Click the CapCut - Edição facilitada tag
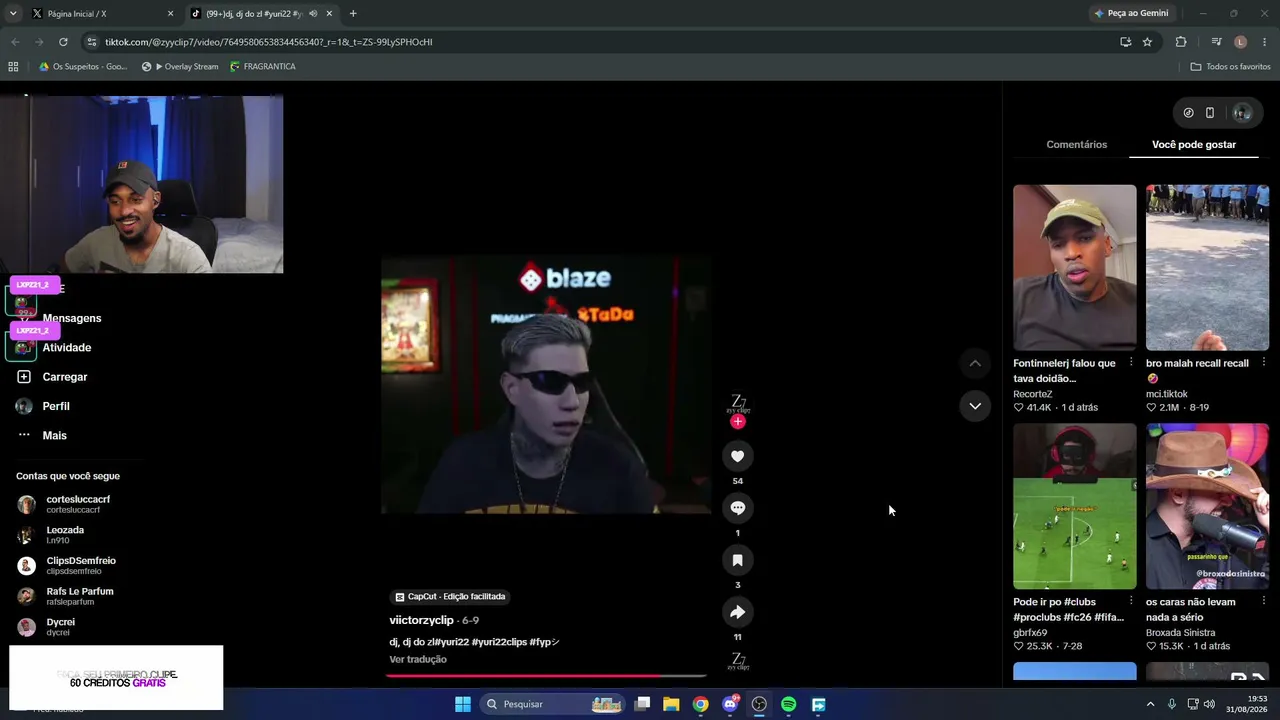The image size is (1280, 720). tap(450, 597)
